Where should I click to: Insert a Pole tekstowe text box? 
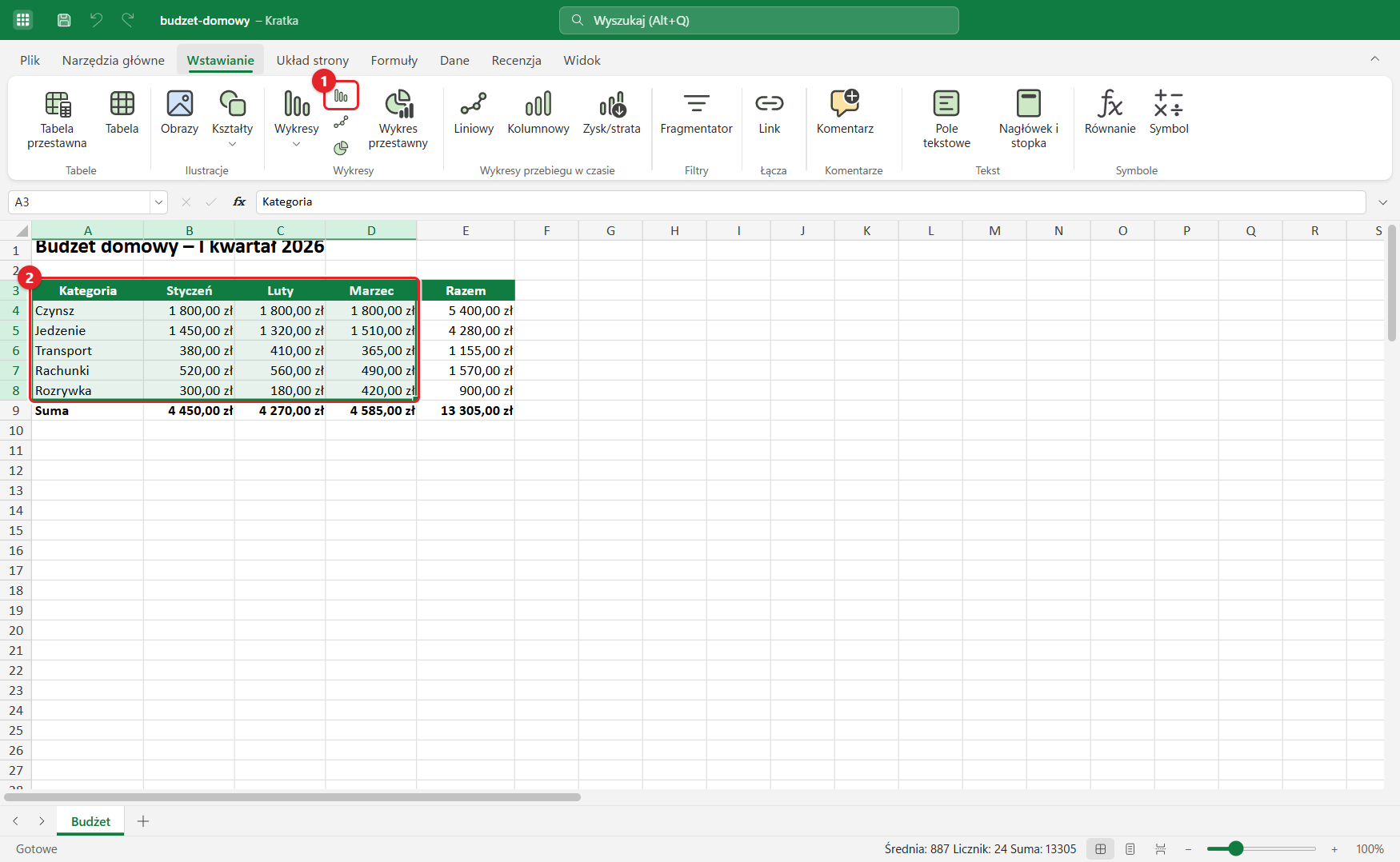tap(946, 119)
